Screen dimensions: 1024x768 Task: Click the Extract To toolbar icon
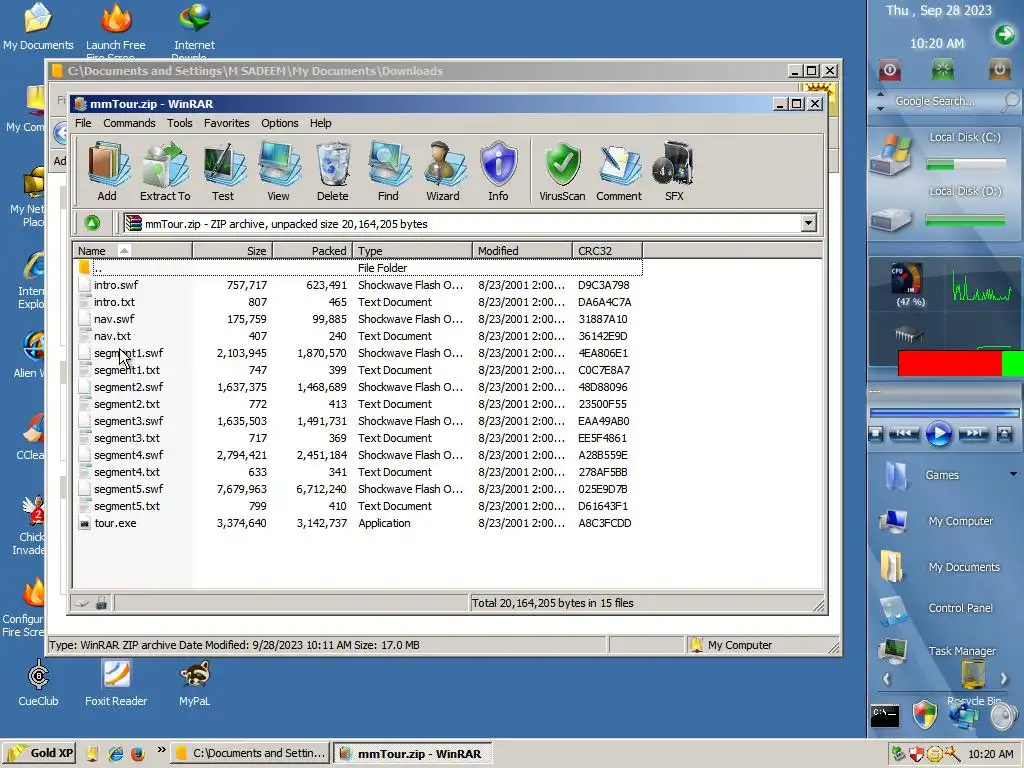click(x=165, y=171)
